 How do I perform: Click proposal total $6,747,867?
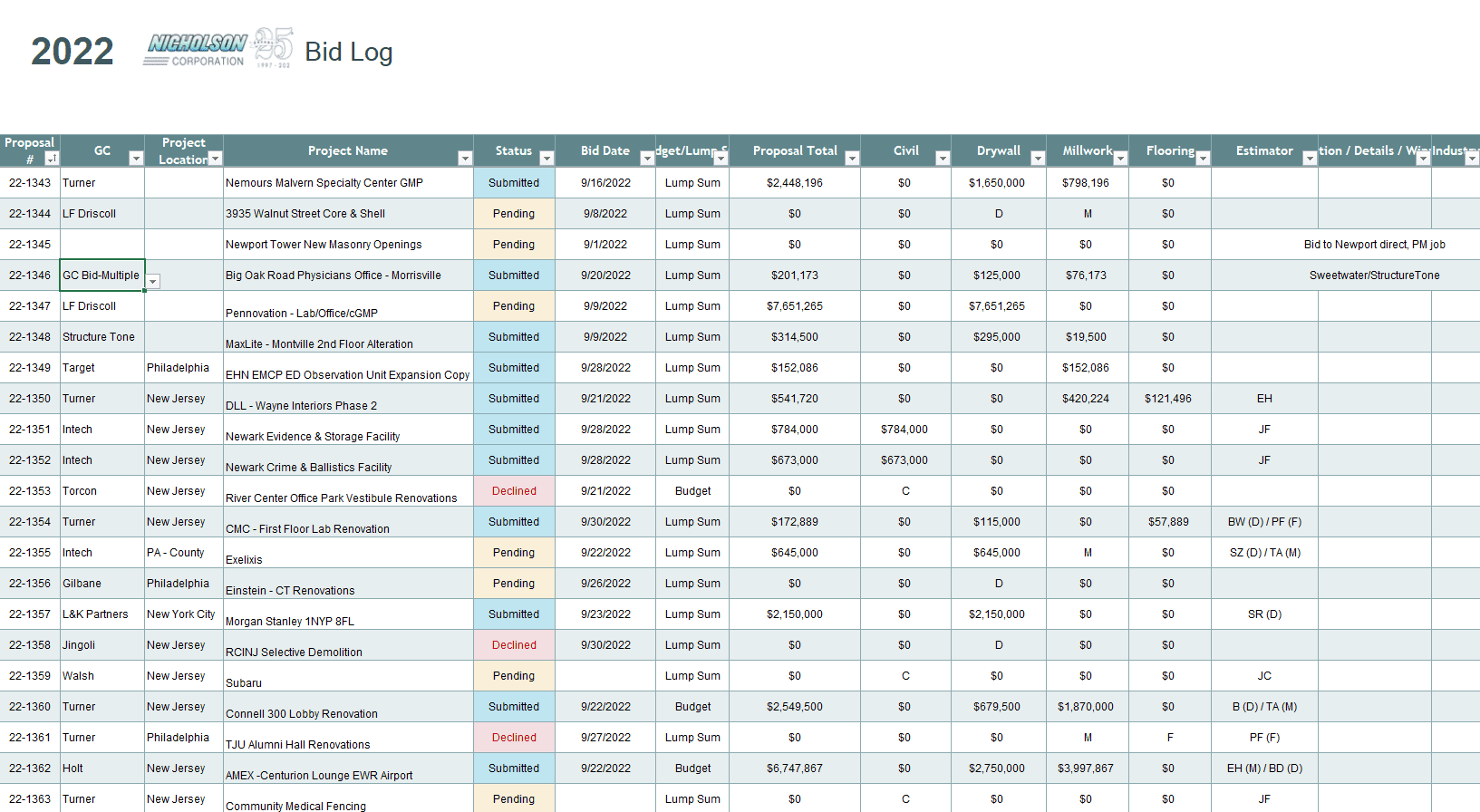[795, 768]
